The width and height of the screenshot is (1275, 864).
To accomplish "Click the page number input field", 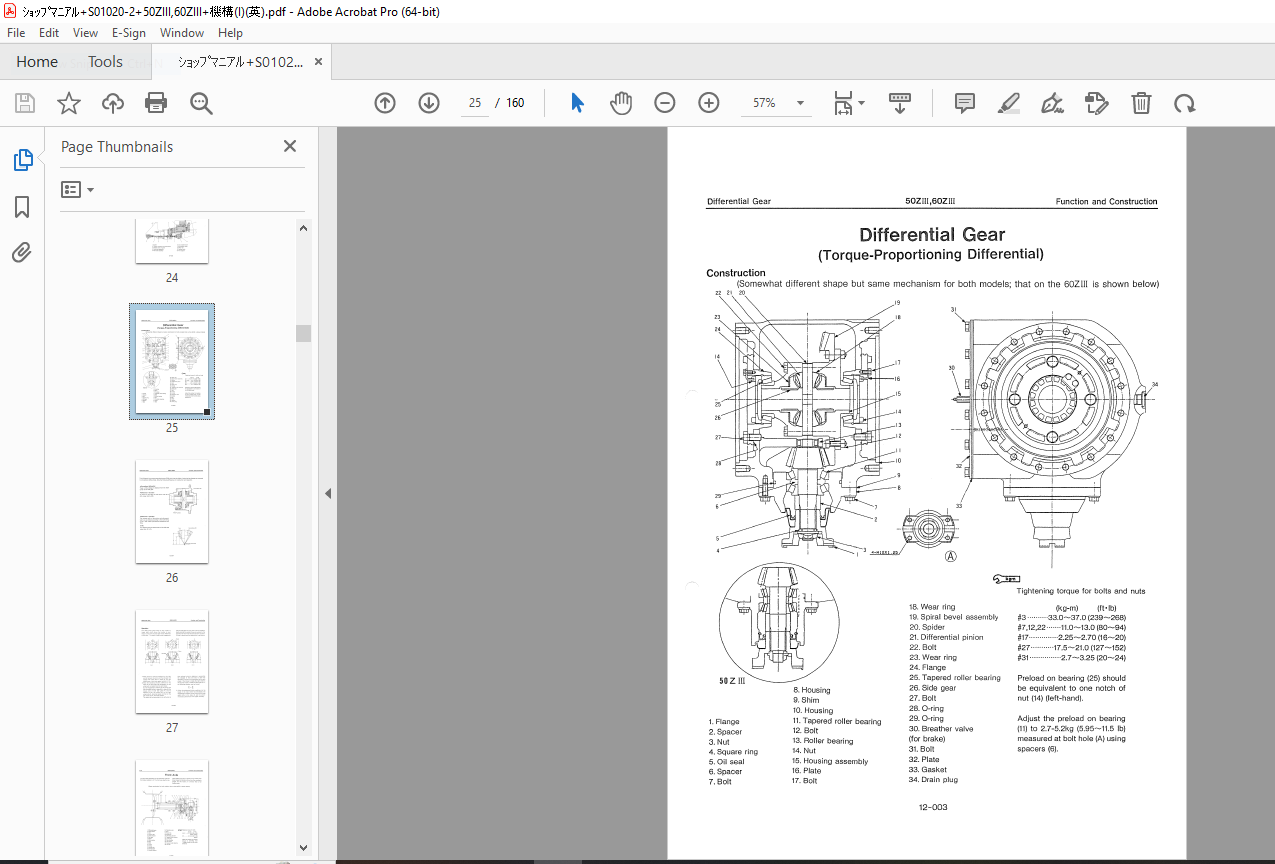I will click(475, 103).
